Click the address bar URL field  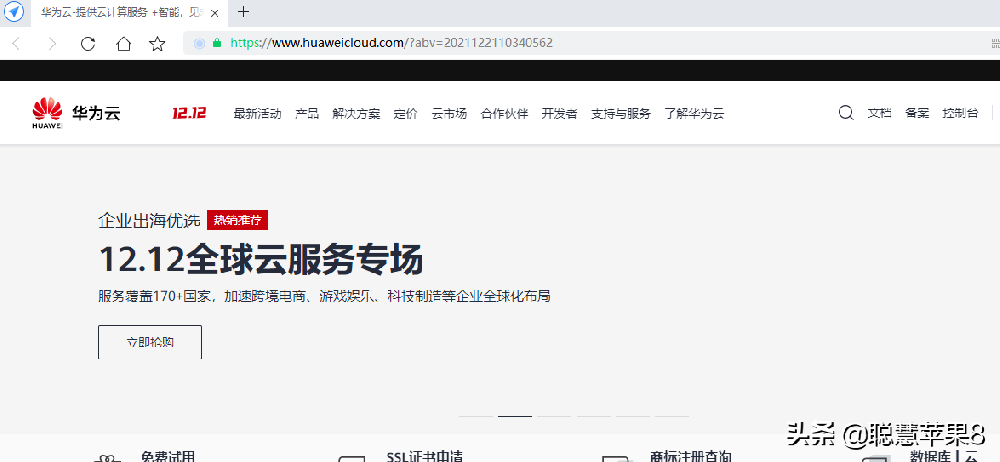(x=587, y=43)
